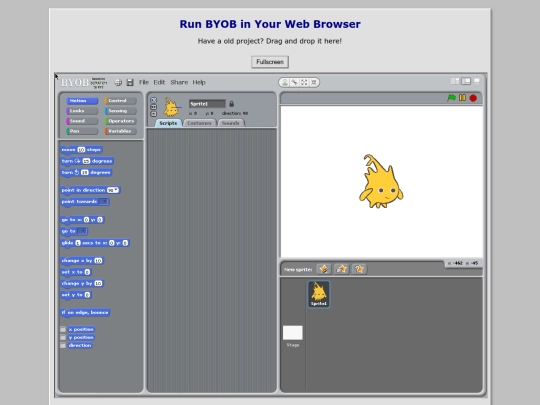540x405 pixels.
Task: Open the go to block dropdown
Action: [x=82, y=231]
